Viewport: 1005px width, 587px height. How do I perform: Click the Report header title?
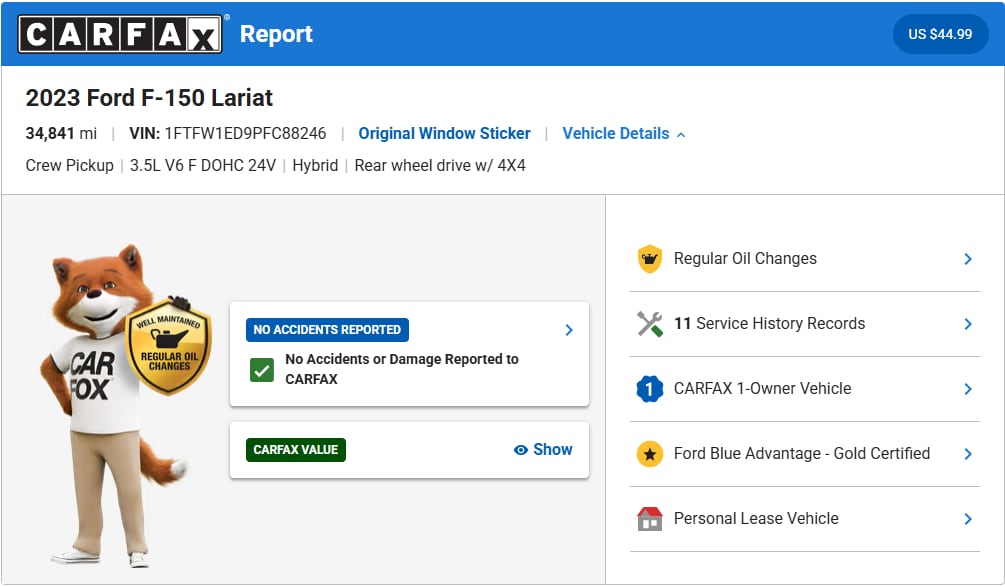[276, 34]
